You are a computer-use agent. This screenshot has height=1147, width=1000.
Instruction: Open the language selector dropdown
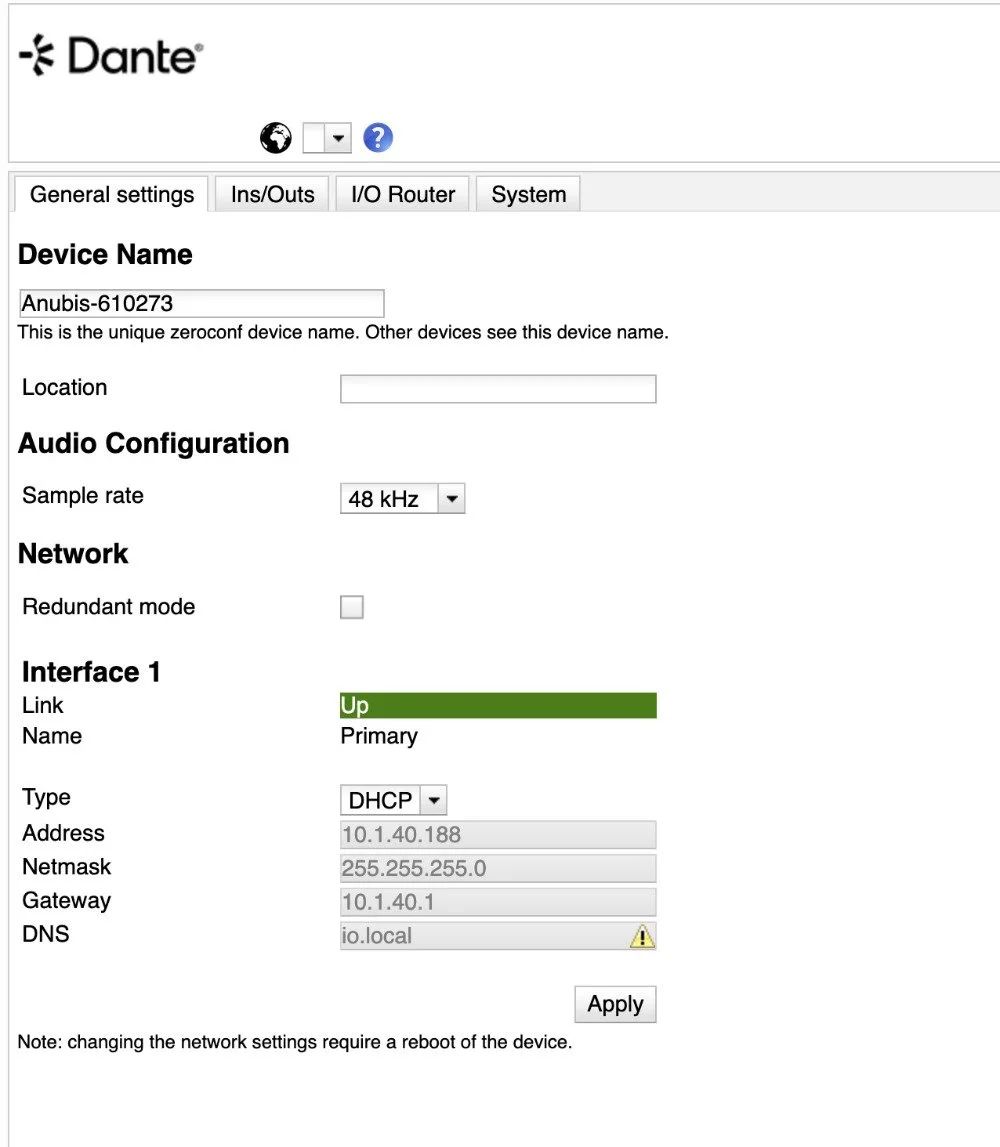[327, 138]
